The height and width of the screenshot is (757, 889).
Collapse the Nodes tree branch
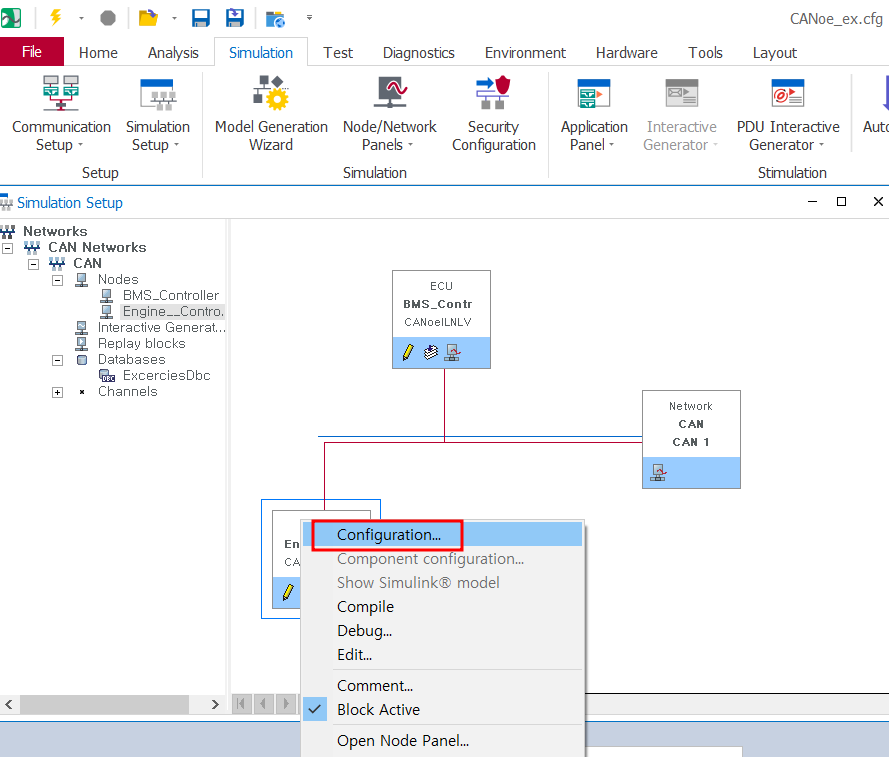tap(57, 281)
